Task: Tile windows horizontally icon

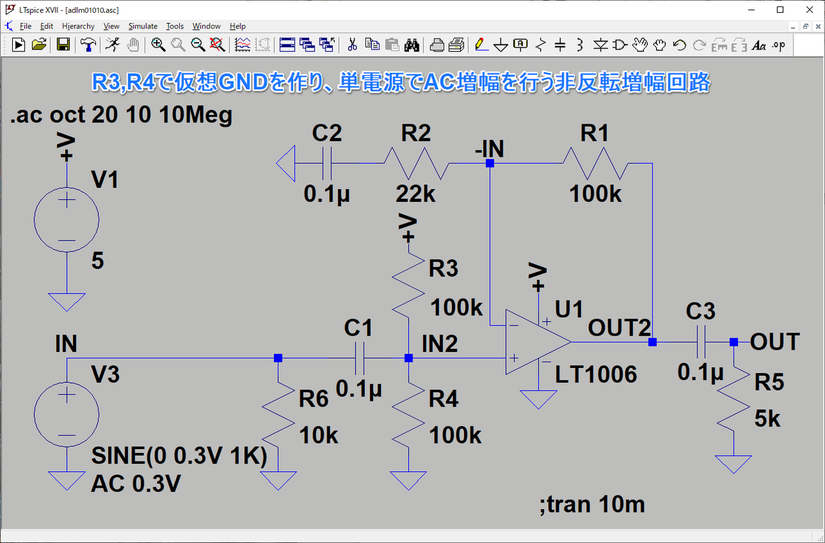Action: (287, 45)
